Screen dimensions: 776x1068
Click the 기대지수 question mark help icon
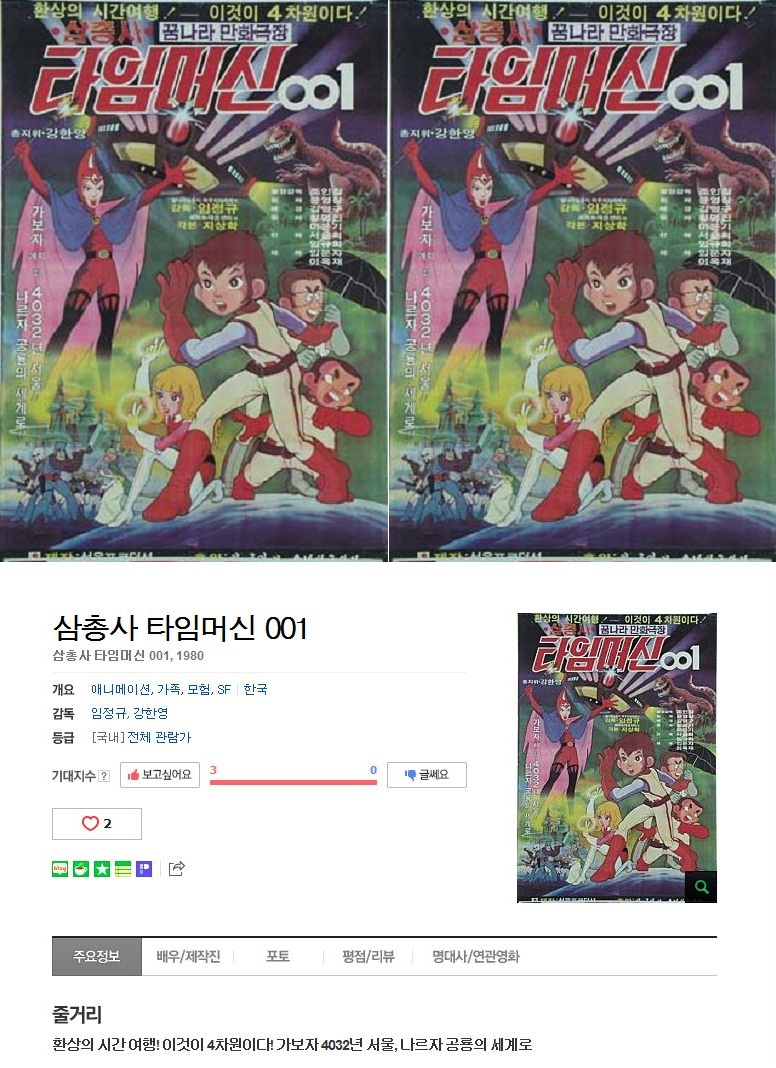coord(104,776)
